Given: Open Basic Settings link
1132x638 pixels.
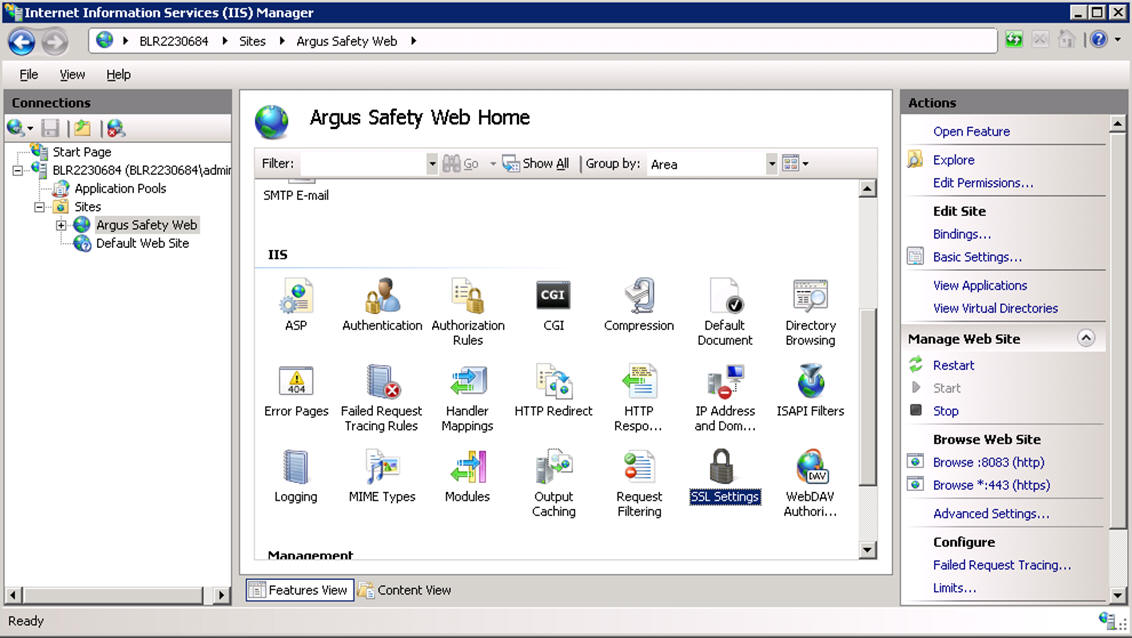Looking at the screenshot, I should click(x=977, y=257).
